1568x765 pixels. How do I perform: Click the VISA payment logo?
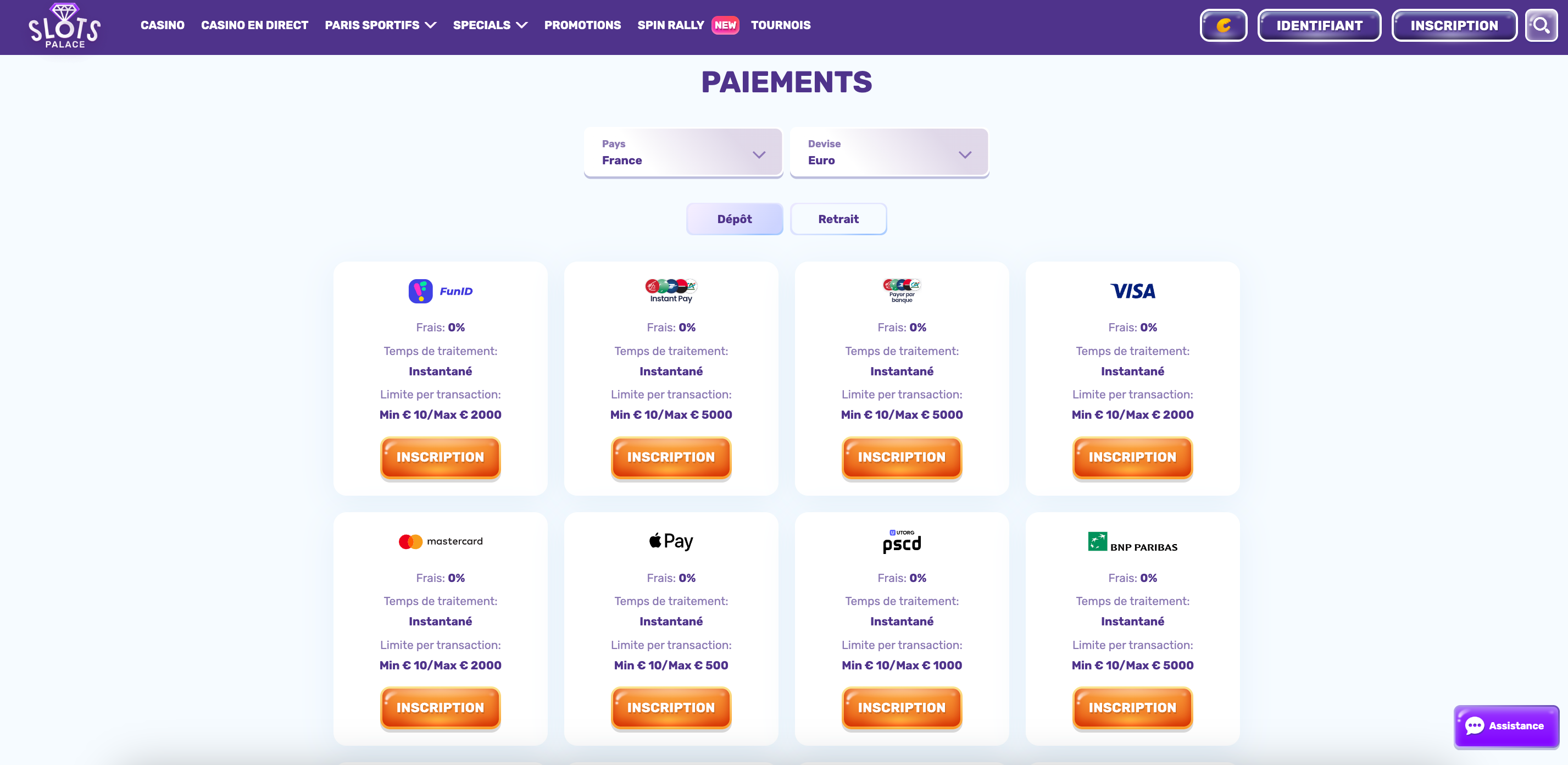1132,291
